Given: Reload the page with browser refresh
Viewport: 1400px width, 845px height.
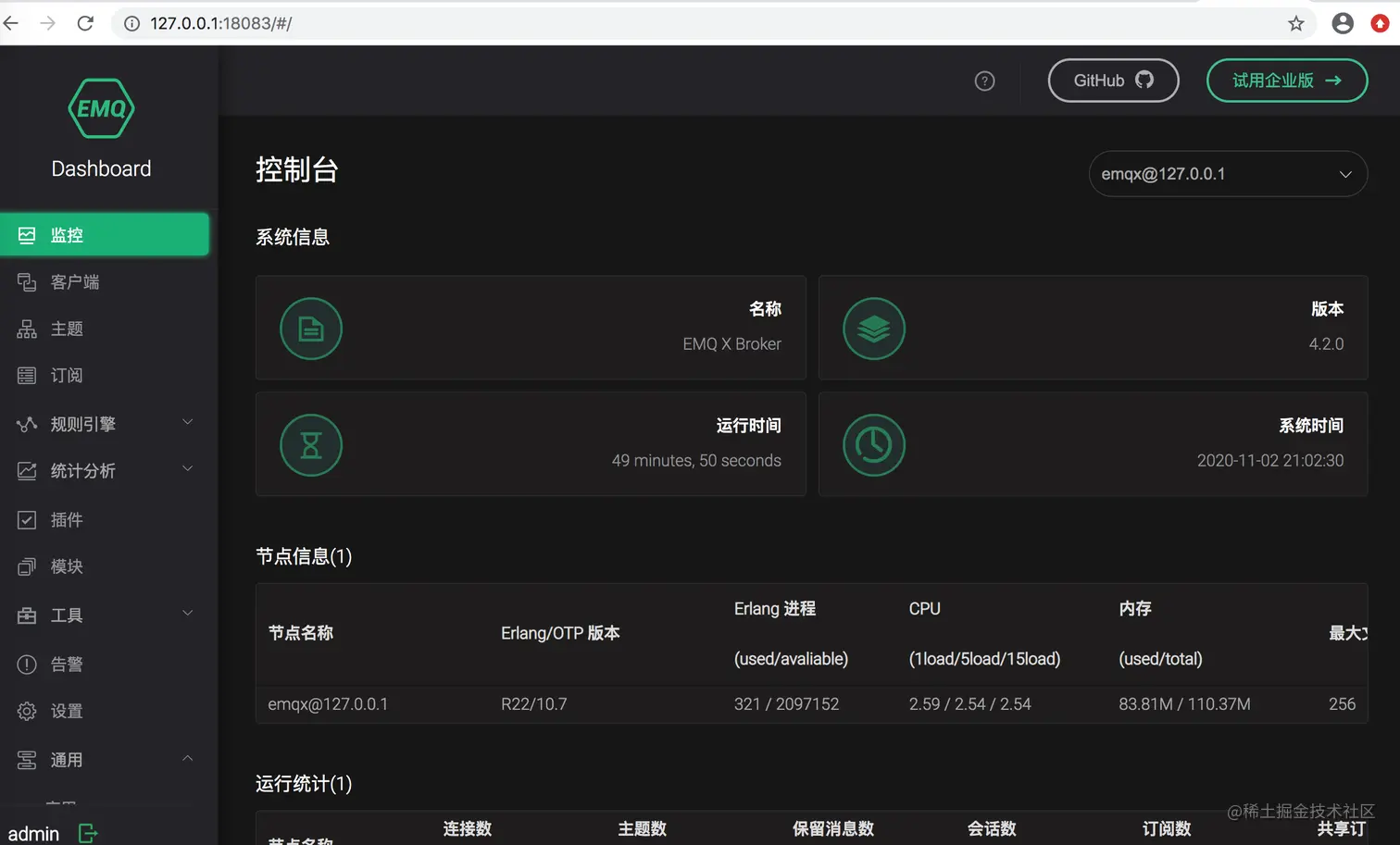Looking at the screenshot, I should 85,23.
